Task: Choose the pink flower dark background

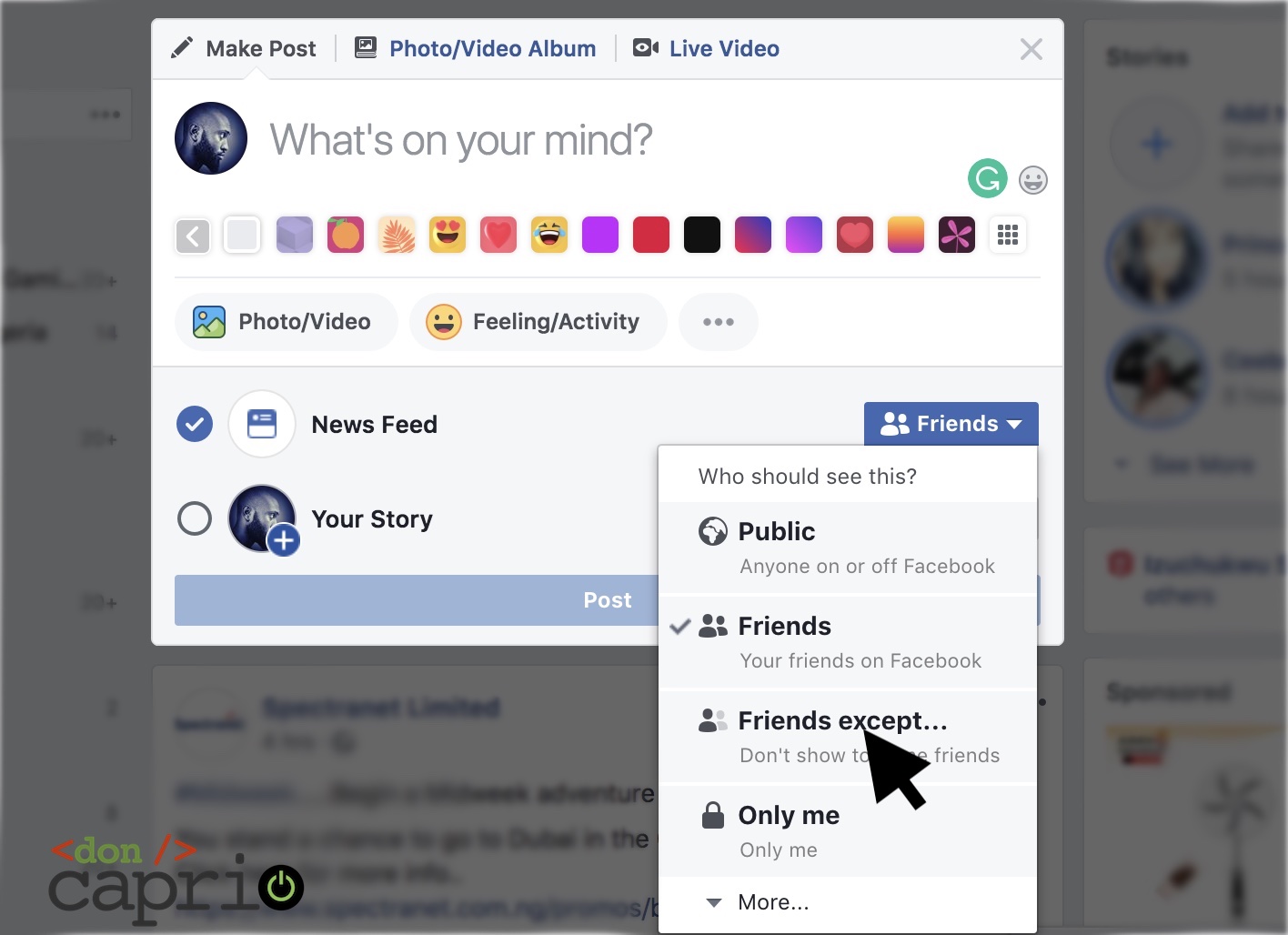Action: [957, 235]
